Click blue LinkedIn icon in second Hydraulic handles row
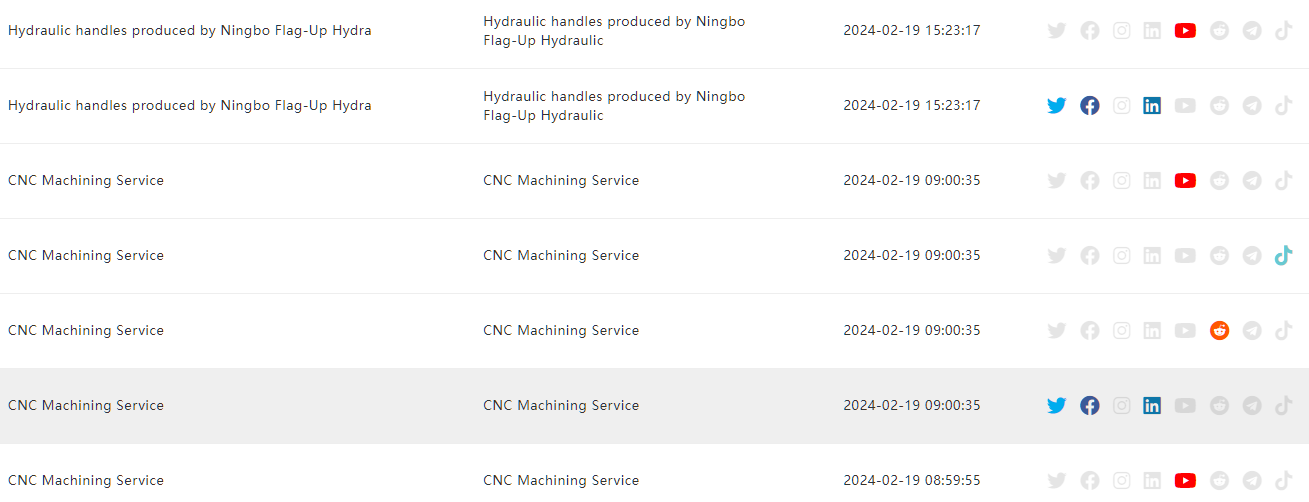The height and width of the screenshot is (502, 1309). tap(1152, 106)
